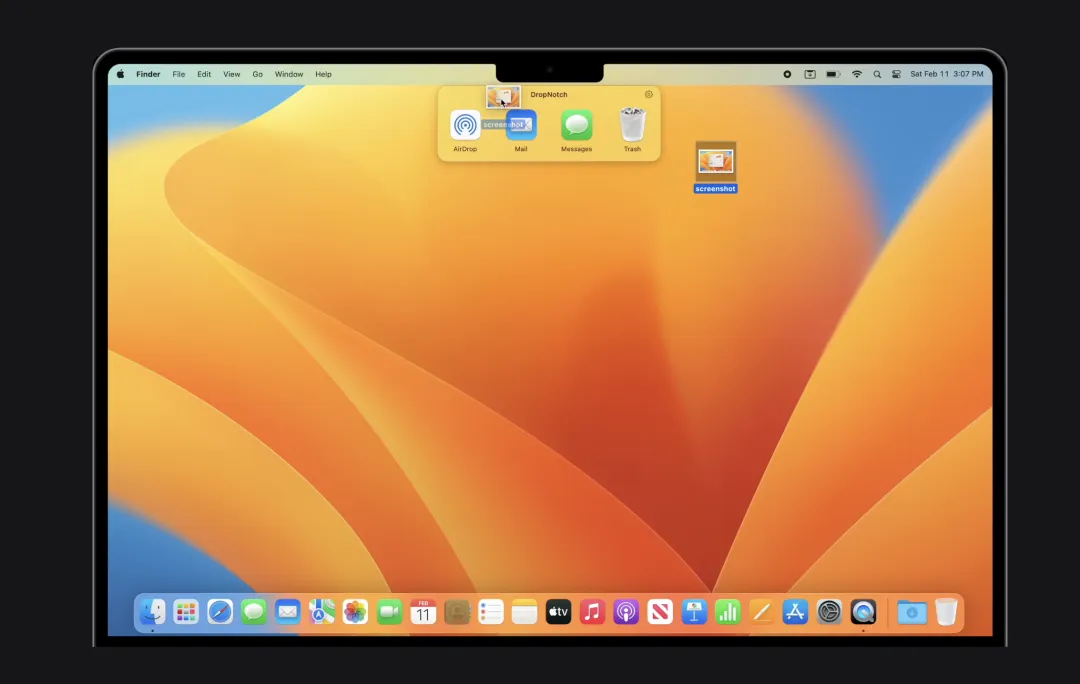Click the Sat Feb 11 3:07 PM clock

tap(946, 74)
